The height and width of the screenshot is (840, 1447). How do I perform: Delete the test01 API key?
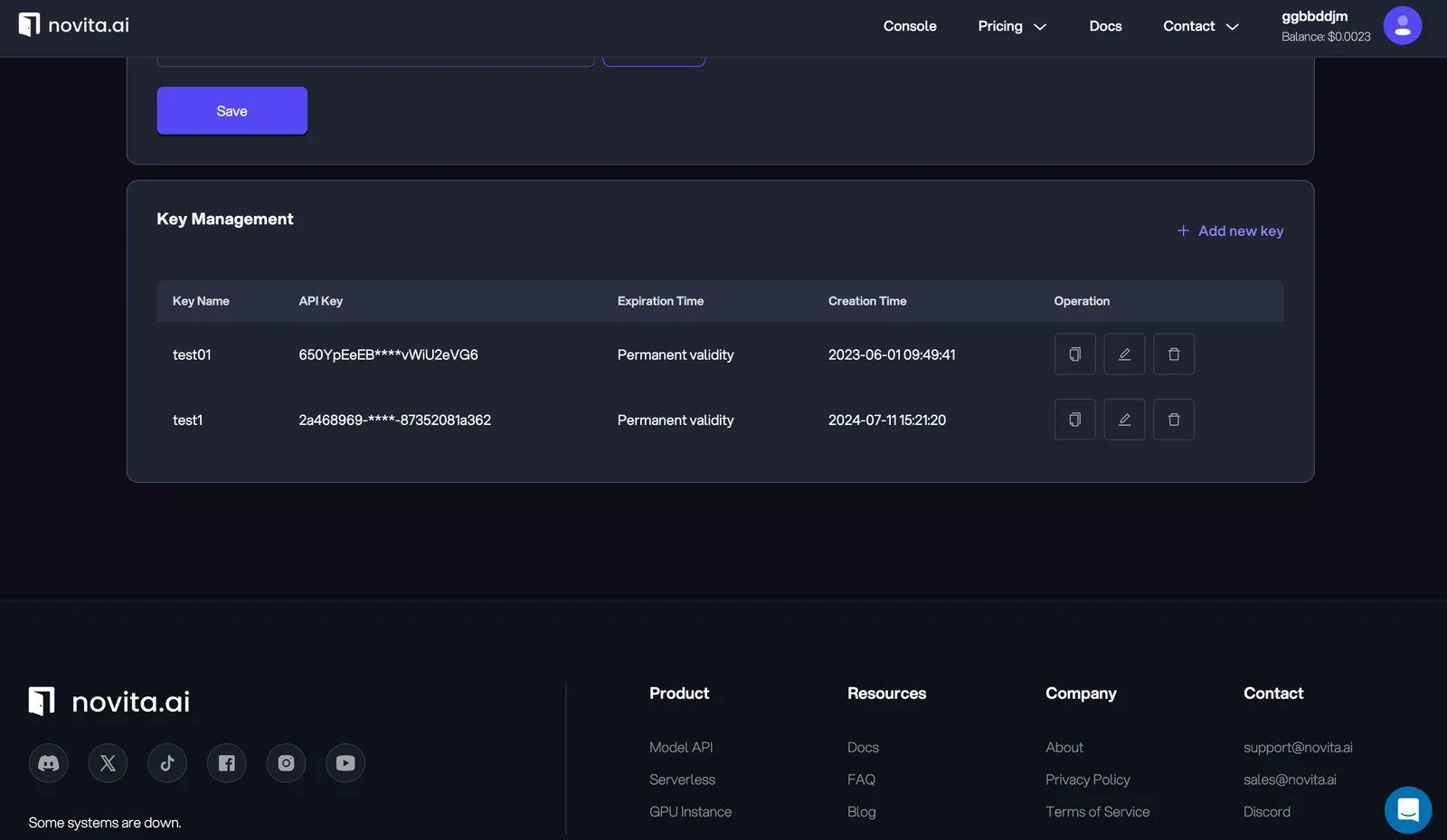tap(1174, 354)
